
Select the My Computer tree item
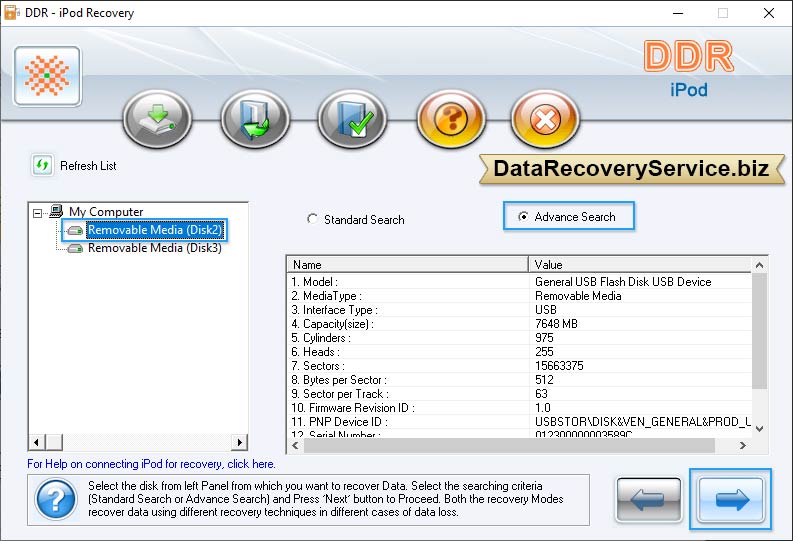[106, 211]
